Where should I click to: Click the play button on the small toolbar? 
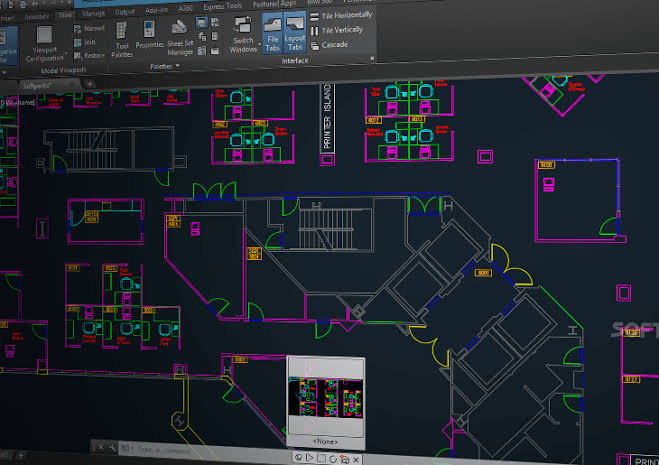(310, 457)
